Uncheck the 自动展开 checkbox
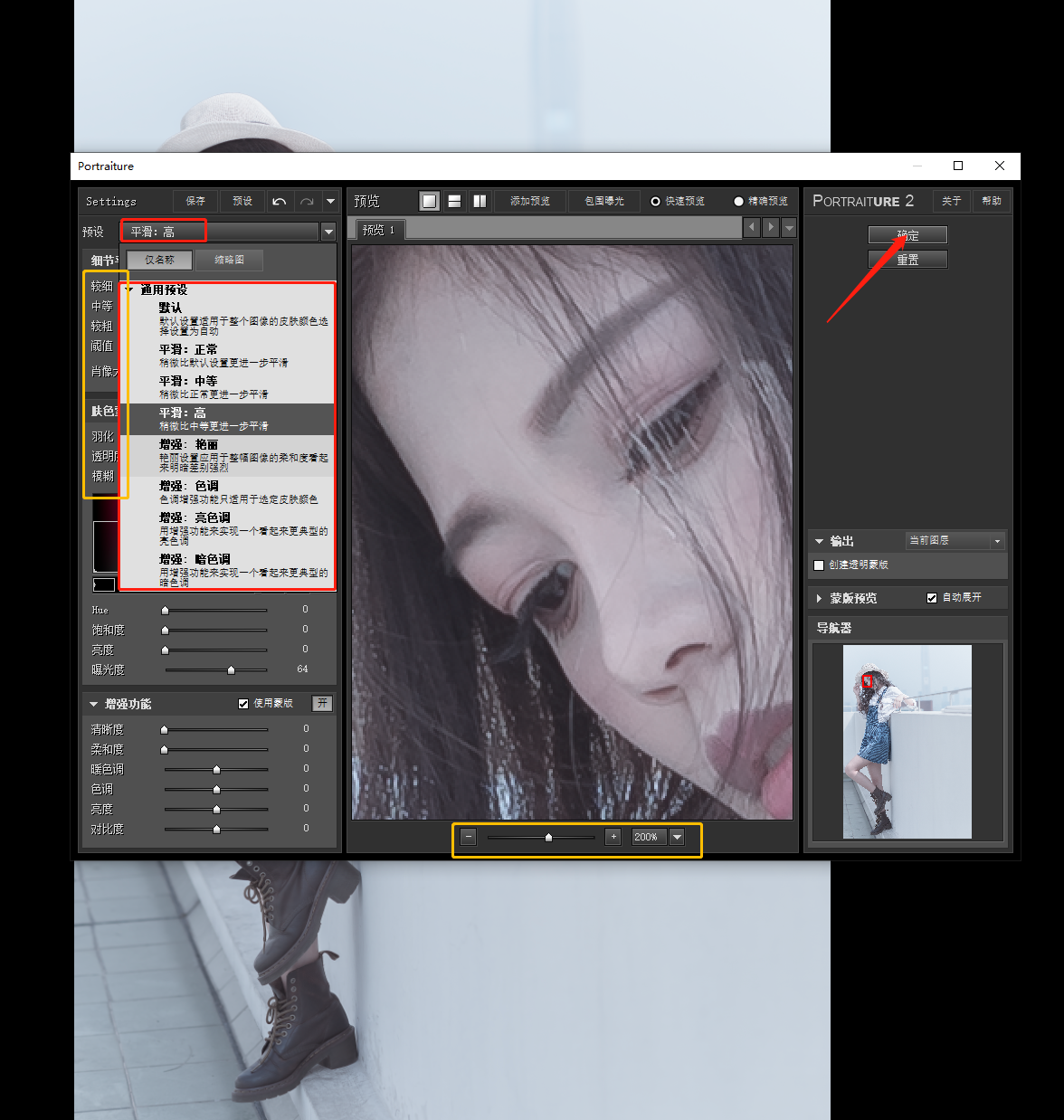This screenshot has width=1064, height=1120. click(932, 598)
